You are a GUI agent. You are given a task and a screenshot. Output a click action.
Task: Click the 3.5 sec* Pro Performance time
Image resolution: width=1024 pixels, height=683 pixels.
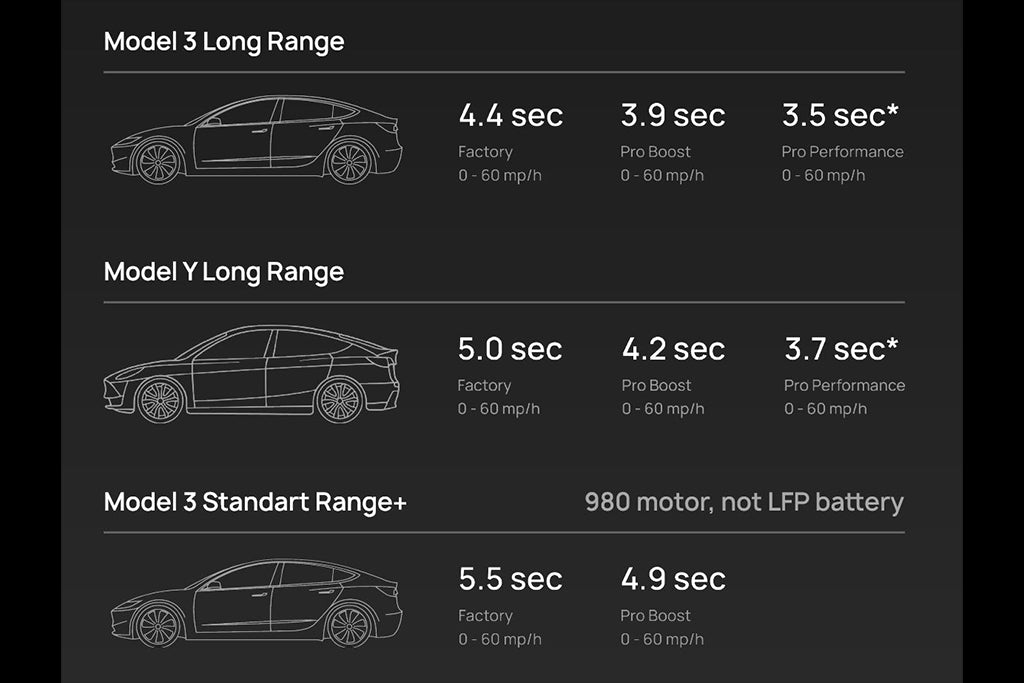click(840, 116)
